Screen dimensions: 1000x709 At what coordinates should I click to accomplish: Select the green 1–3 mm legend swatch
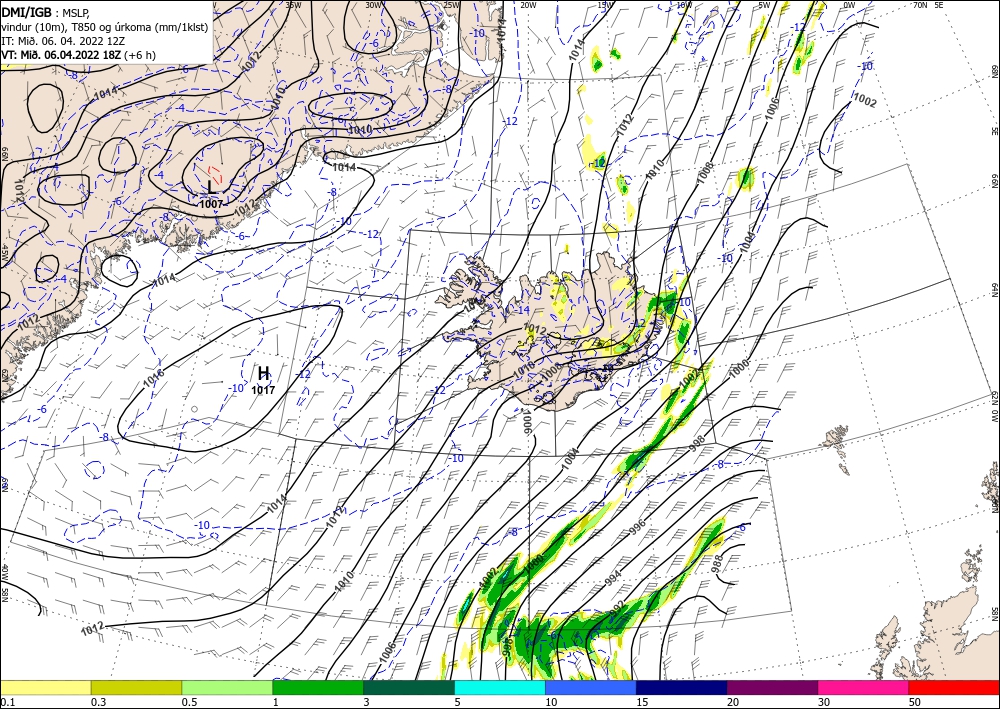tap(318, 687)
